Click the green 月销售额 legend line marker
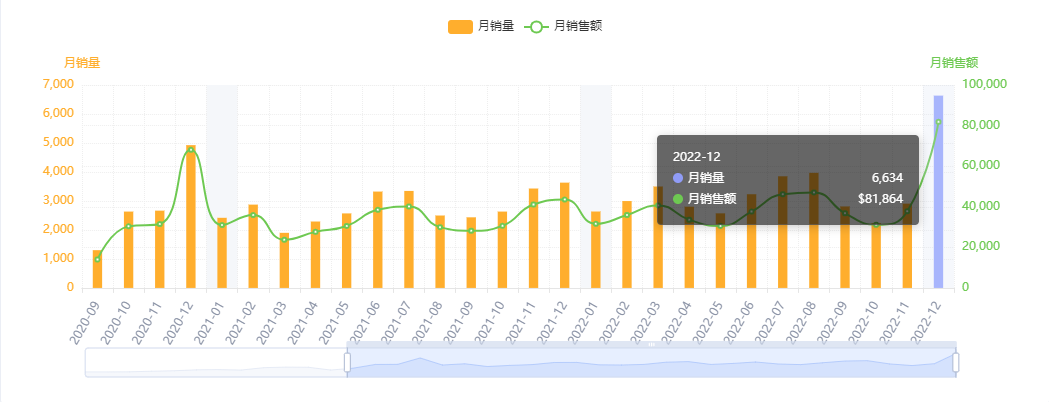 click(x=537, y=27)
